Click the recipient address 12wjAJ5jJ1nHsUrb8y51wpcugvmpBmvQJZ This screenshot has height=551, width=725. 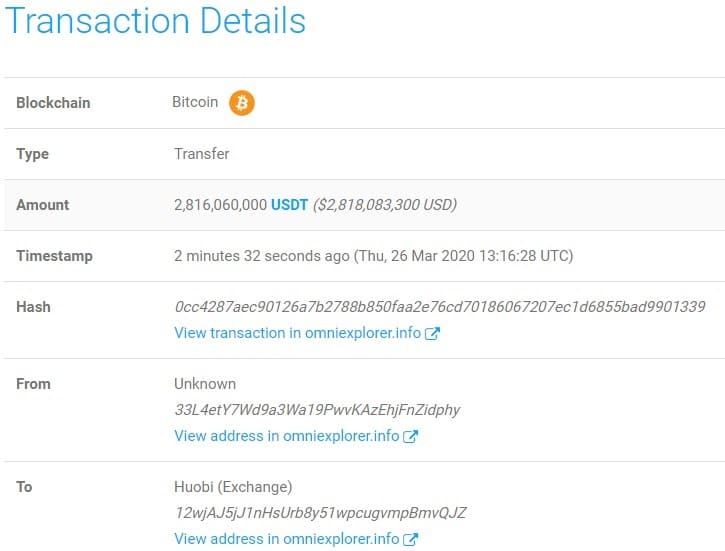pyautogui.click(x=320, y=513)
